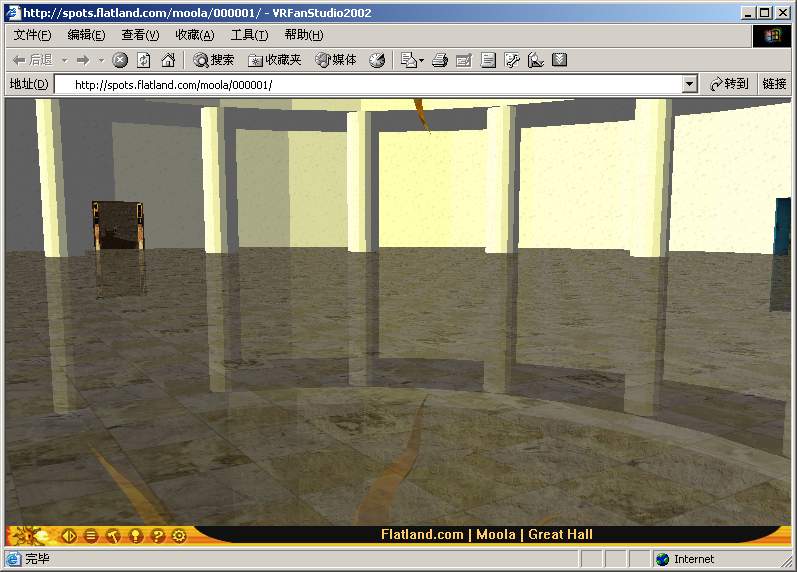Click the Discuss document icon
797x572 pixels.
pos(488,61)
